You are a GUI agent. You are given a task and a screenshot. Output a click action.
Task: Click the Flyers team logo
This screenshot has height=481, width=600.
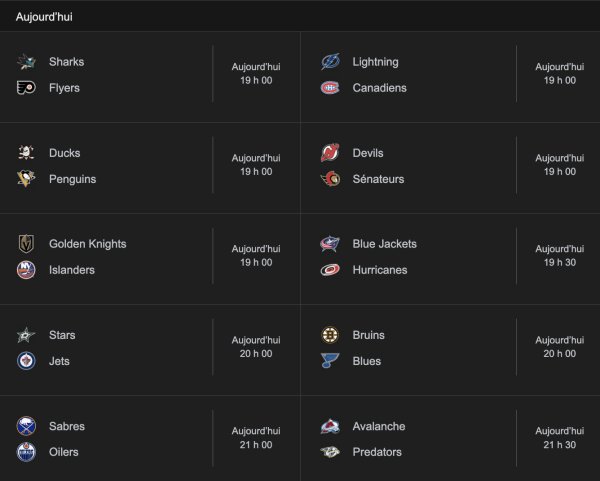(26, 88)
